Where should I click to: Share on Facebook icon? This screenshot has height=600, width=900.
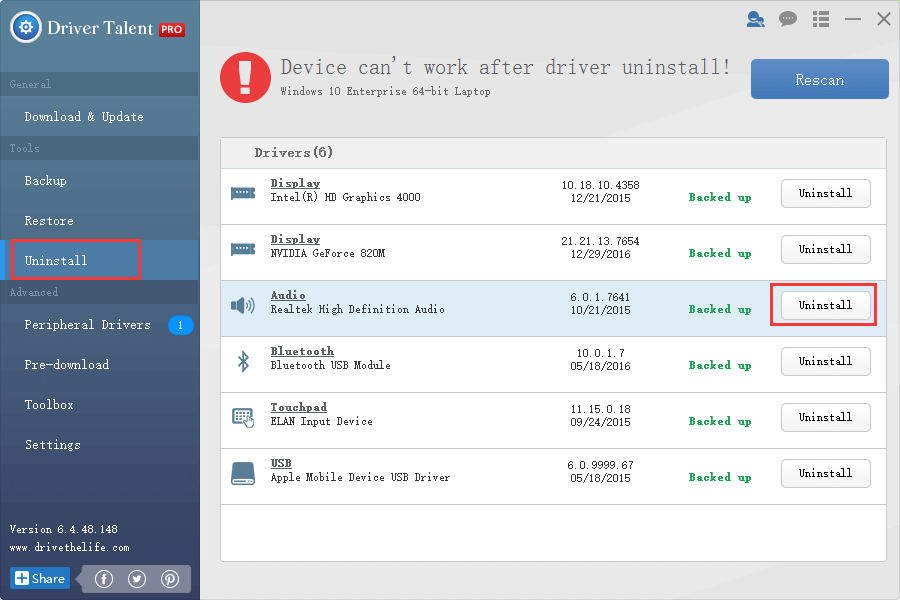[x=104, y=579]
